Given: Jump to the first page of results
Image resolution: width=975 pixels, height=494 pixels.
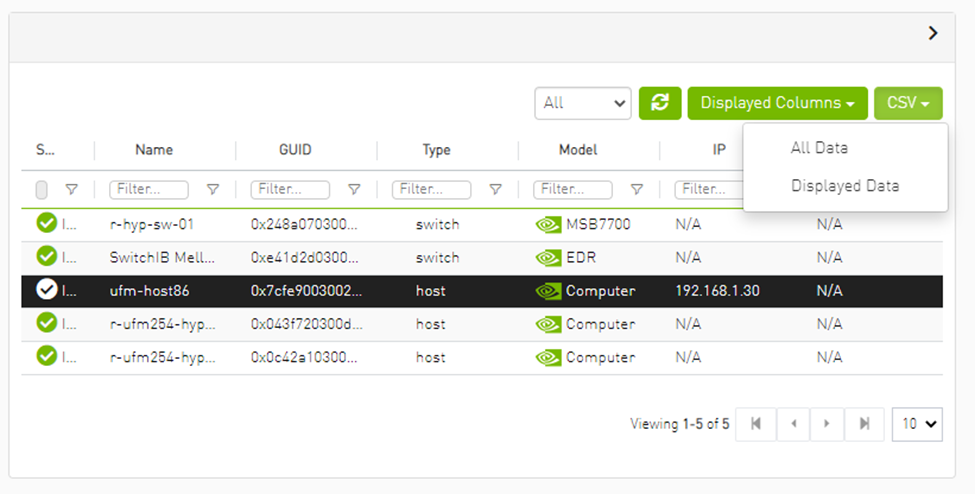Looking at the screenshot, I should click(x=756, y=424).
